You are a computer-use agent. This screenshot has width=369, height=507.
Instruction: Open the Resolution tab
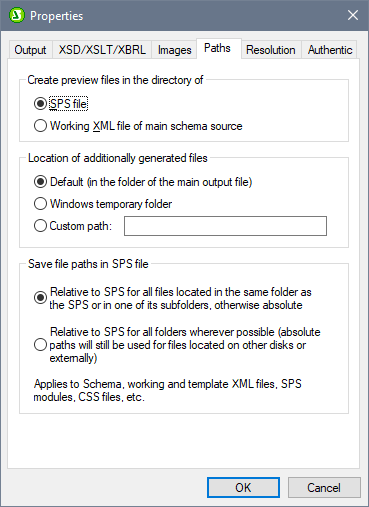coord(271,50)
